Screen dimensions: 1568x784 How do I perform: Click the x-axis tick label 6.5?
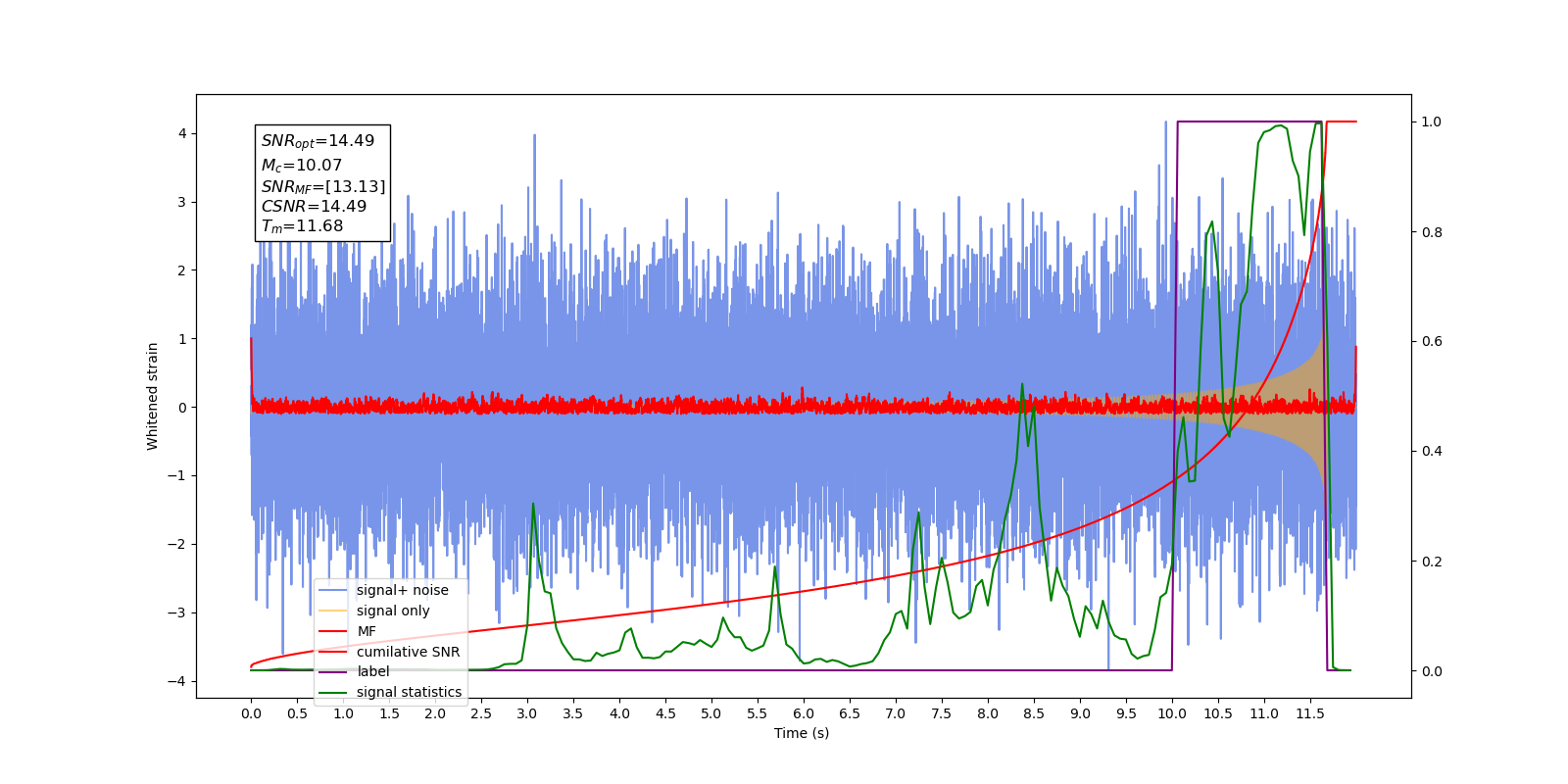(x=850, y=713)
